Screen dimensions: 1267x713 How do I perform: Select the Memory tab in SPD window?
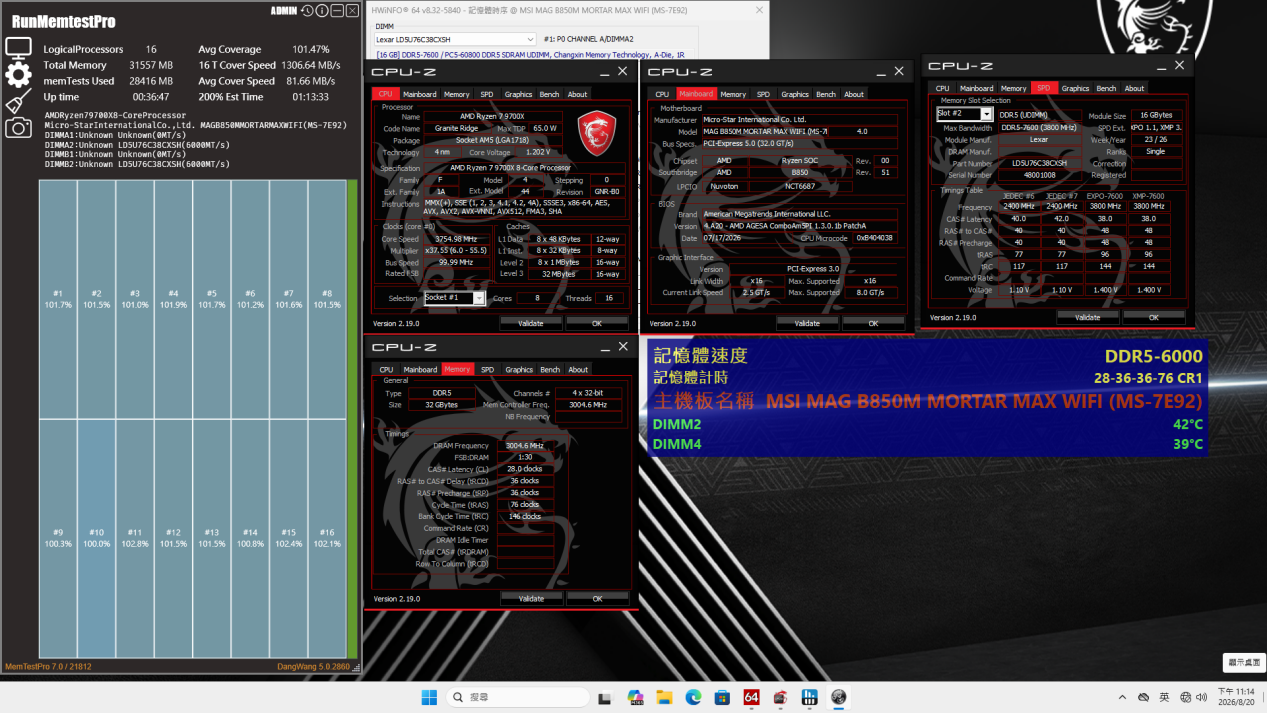[x=1013, y=88]
